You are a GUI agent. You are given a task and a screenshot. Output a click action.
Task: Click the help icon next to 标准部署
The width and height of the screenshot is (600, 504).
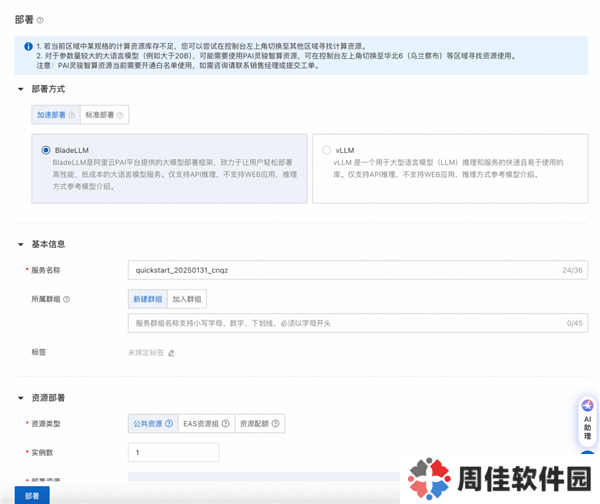click(x=120, y=115)
